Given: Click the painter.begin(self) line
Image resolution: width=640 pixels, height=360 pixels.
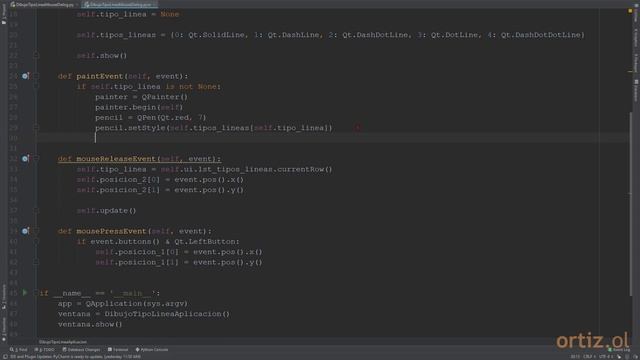Looking at the screenshot, I should point(139,107).
